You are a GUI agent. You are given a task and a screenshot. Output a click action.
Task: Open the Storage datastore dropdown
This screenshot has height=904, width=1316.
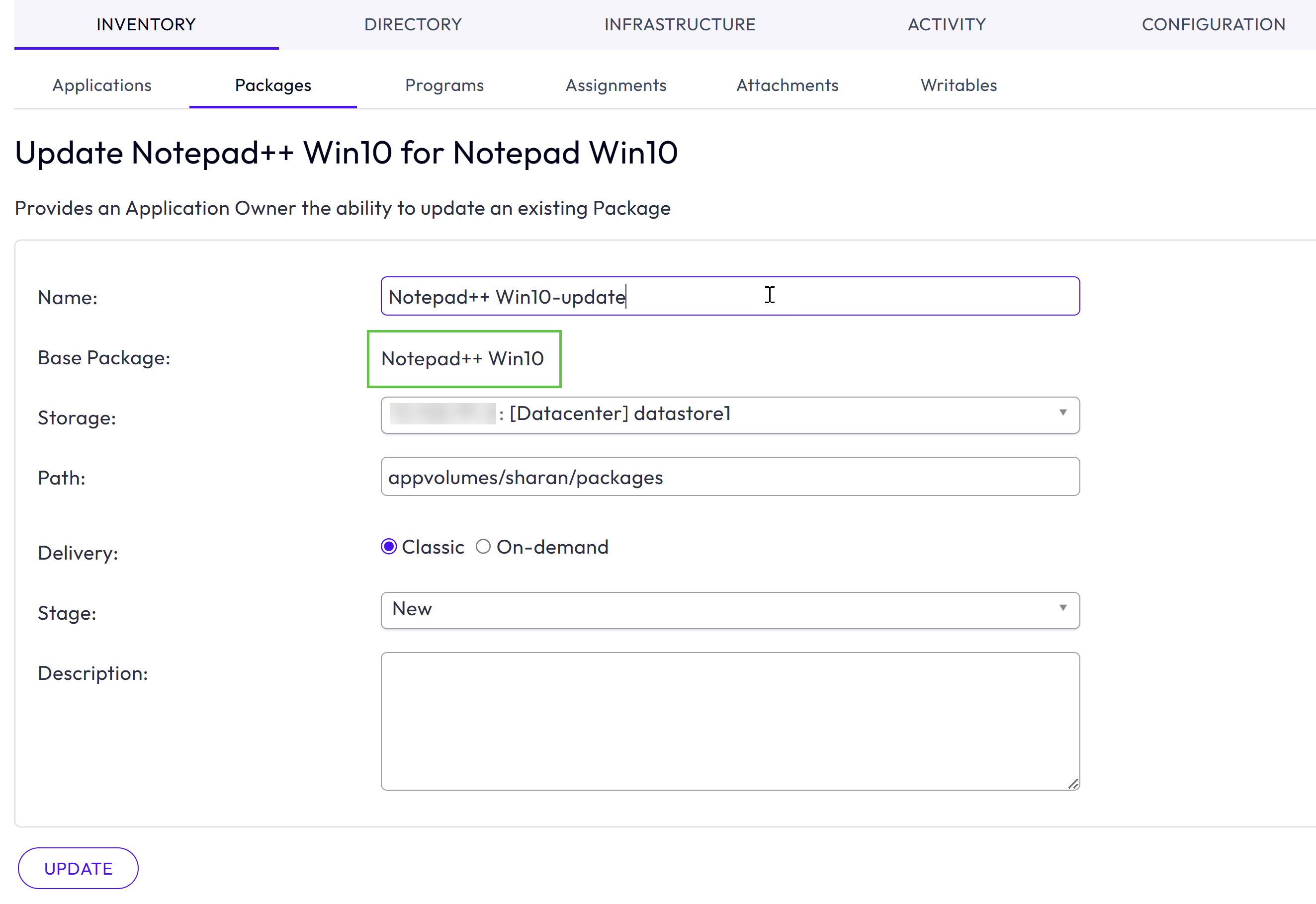coord(730,415)
